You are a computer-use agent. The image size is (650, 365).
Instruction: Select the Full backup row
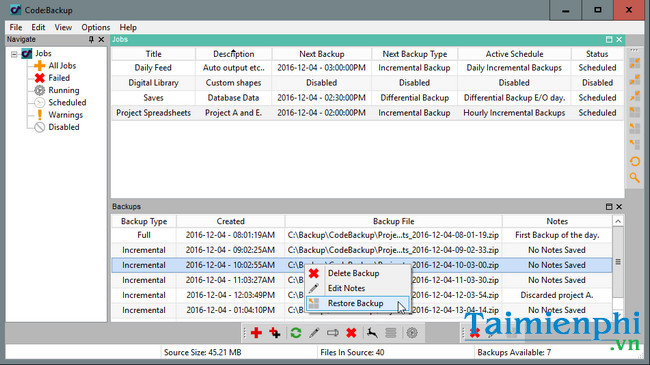[362, 235]
